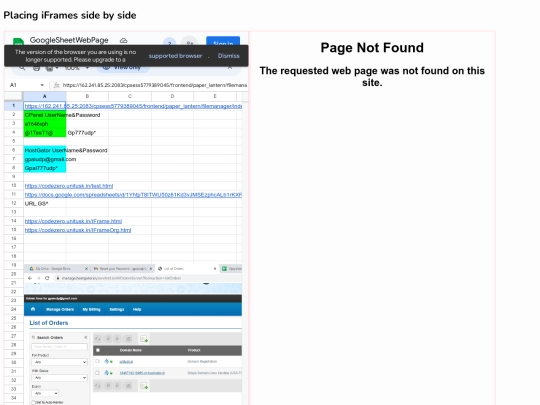This screenshot has width=540, height=405.
Task: Select the cyan email address cell in row 7
Action: 45,159
